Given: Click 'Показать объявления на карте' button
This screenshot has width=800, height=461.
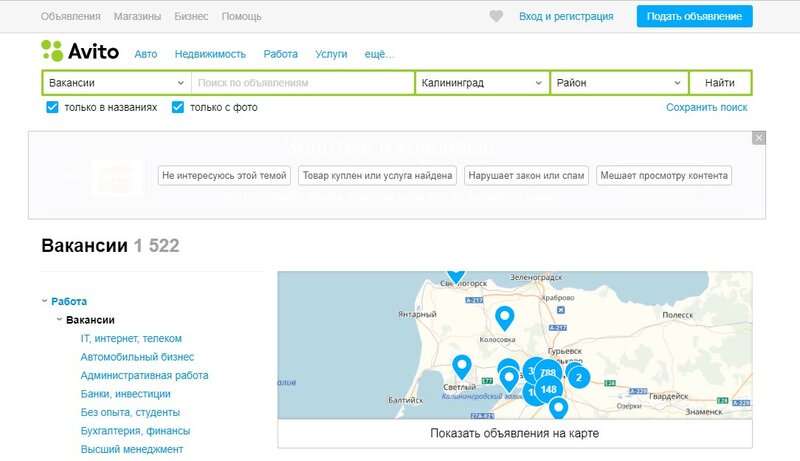Looking at the screenshot, I should point(515,433).
